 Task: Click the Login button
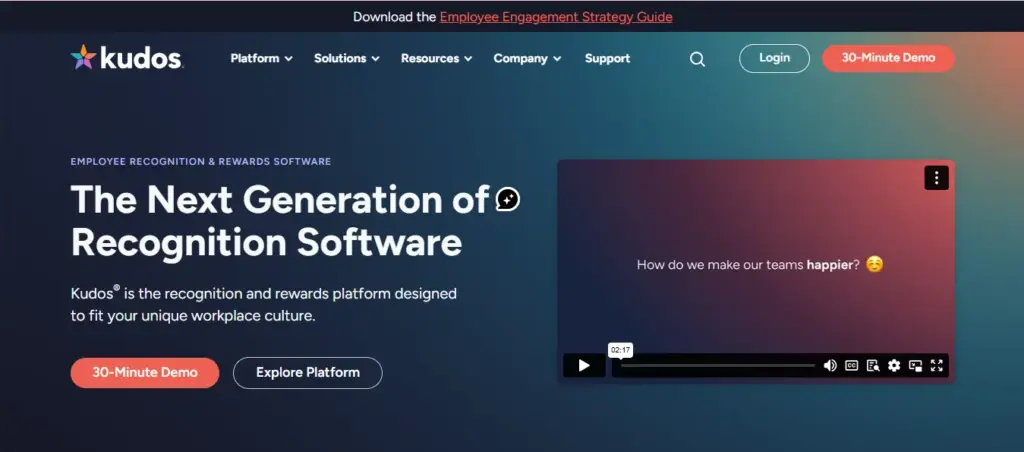[x=775, y=58]
